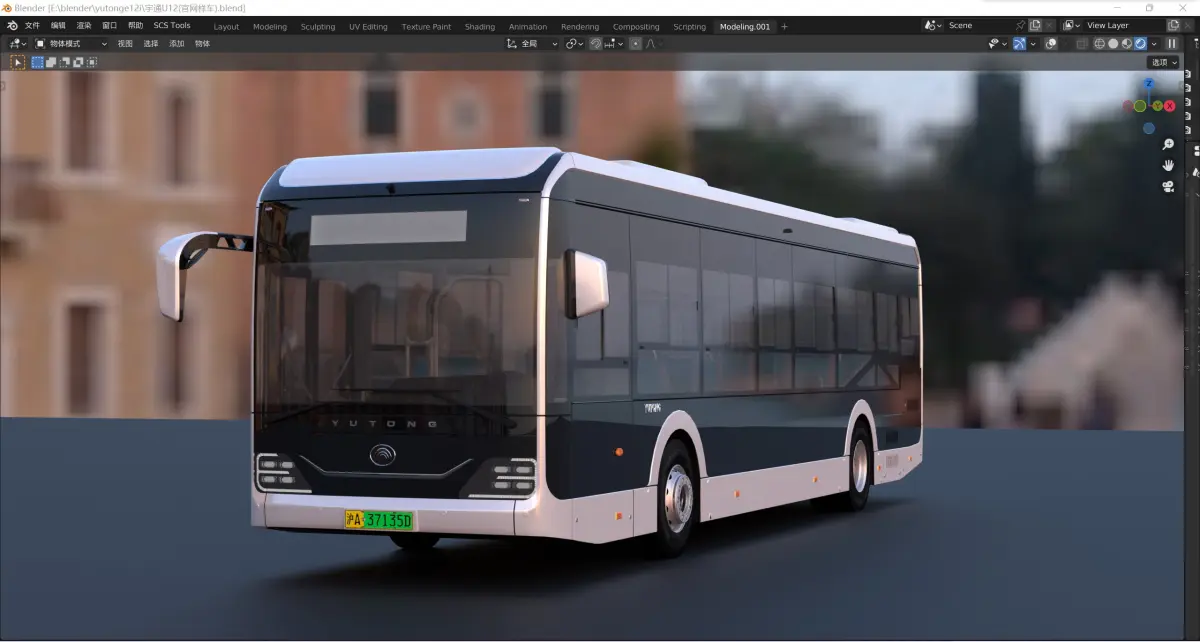1200x642 pixels.
Task: Switch to wireframe viewport shading
Action: tap(1099, 44)
